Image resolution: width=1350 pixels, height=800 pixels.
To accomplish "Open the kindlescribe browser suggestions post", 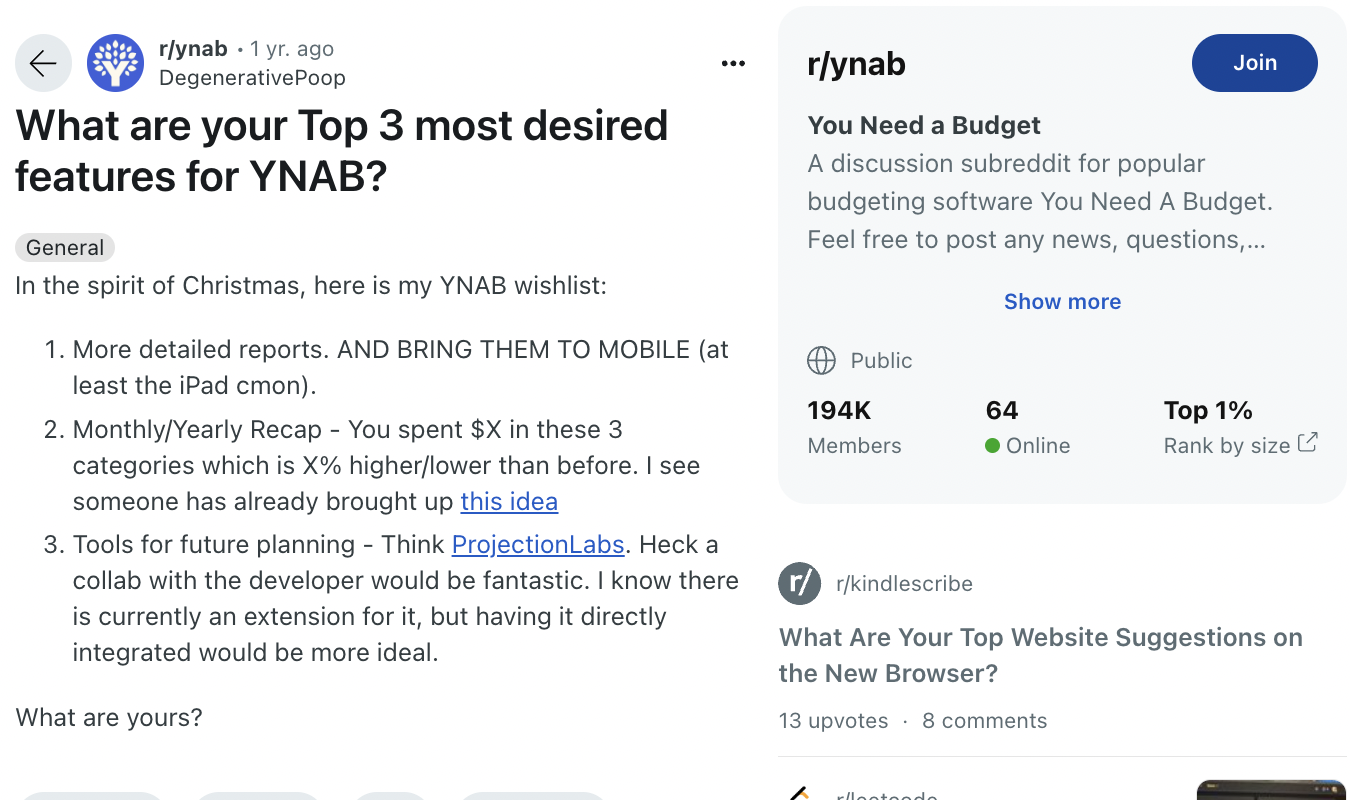I will 1040,655.
